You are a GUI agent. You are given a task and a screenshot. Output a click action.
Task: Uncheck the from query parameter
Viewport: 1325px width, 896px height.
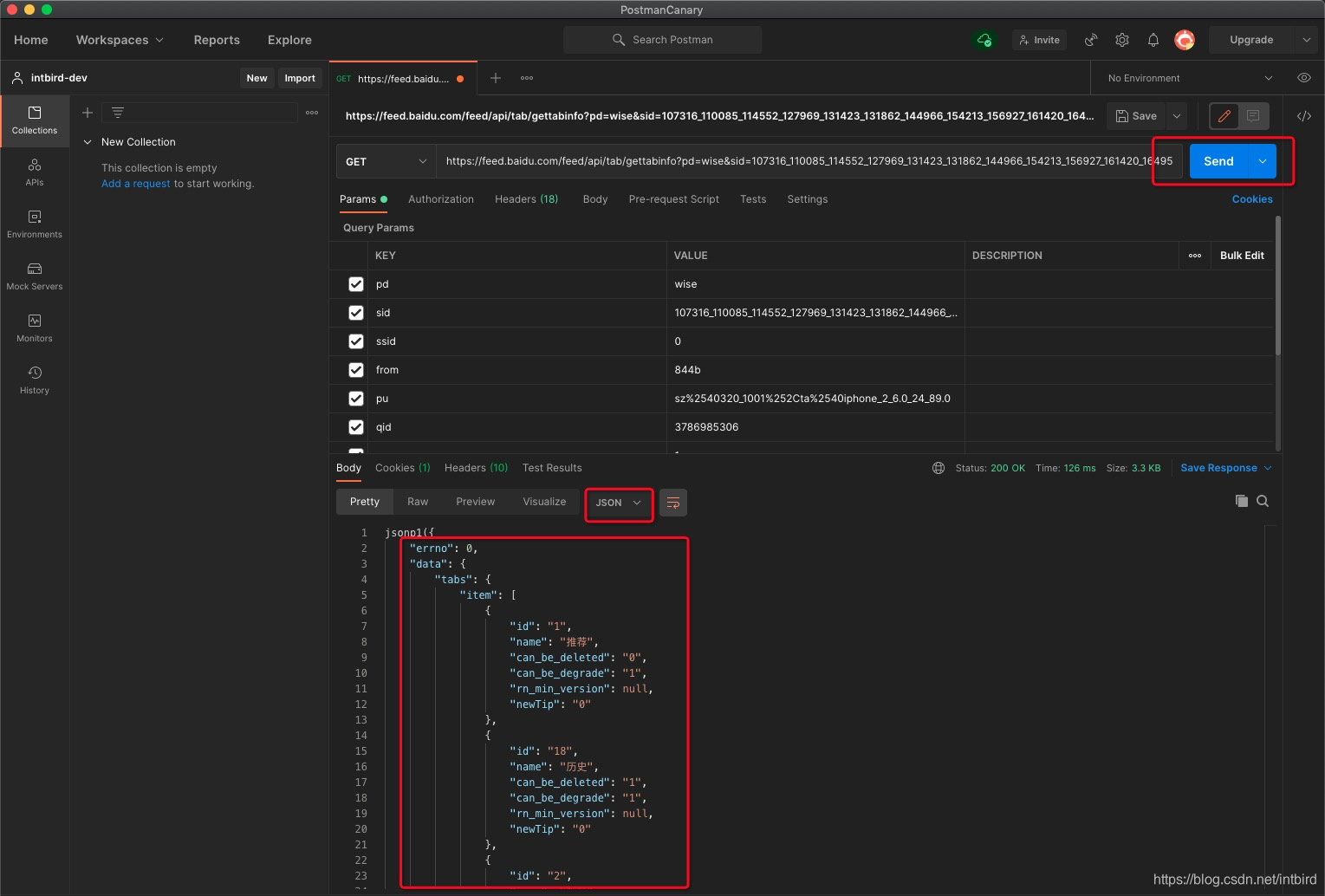point(355,370)
